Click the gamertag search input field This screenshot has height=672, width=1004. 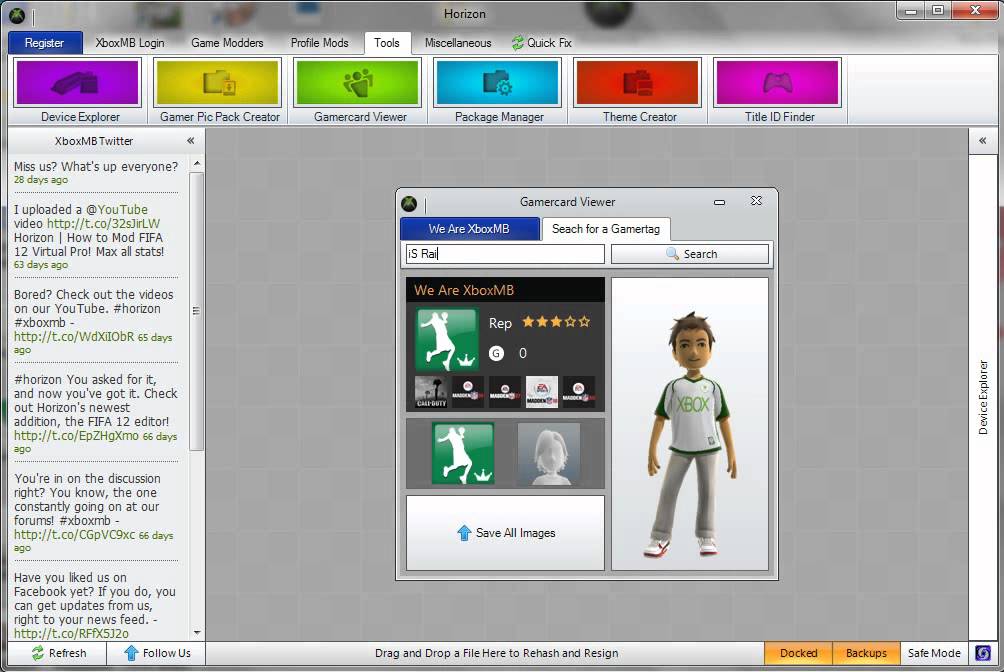[x=505, y=254]
